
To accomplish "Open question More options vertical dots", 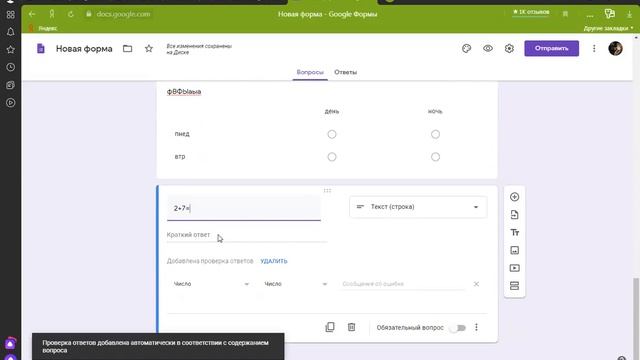I will pyautogui.click(x=476, y=327).
